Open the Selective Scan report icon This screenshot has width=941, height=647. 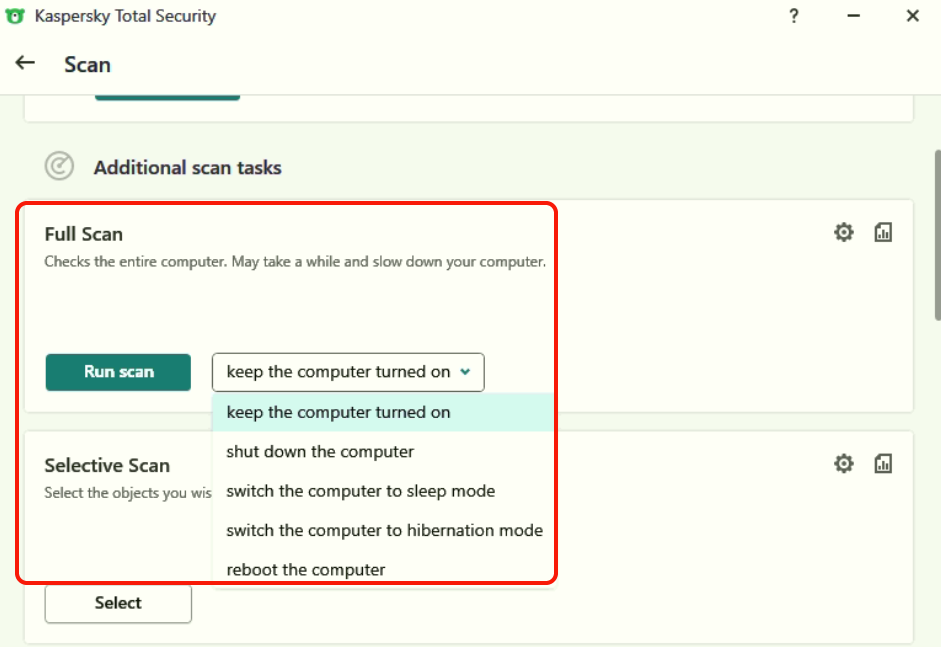click(883, 464)
